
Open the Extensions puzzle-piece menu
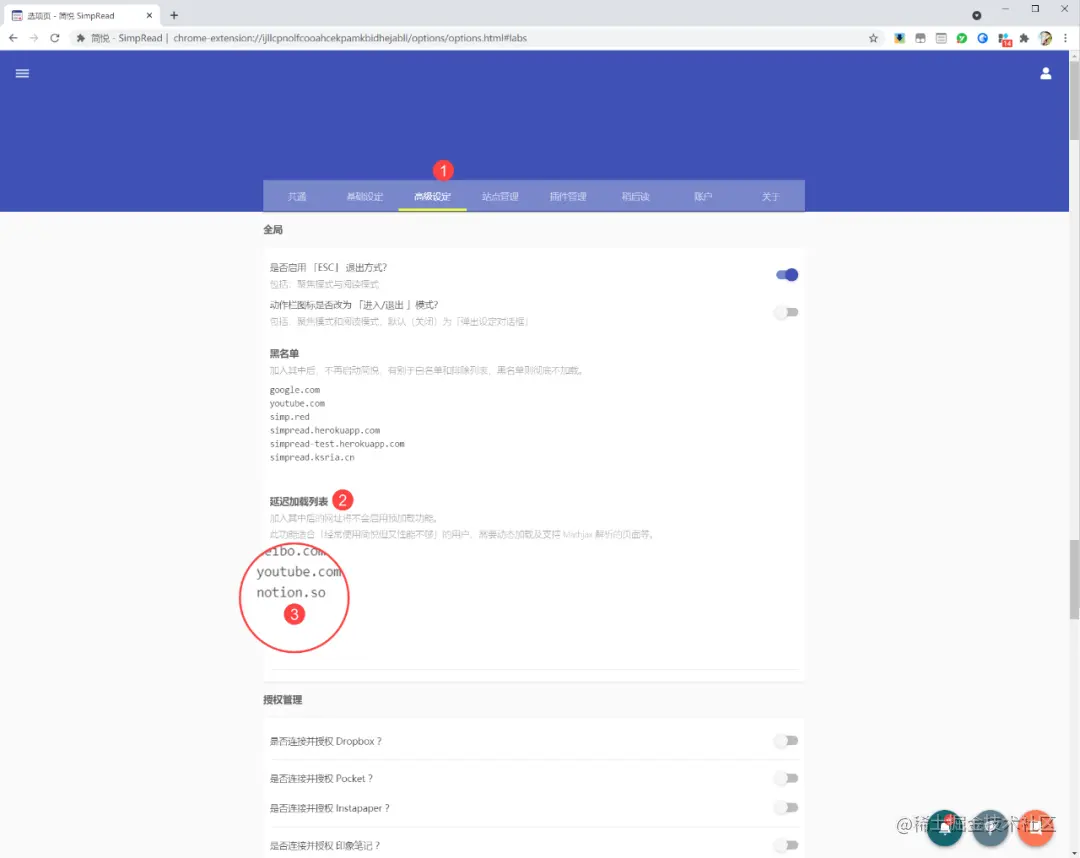pyautogui.click(x=1024, y=38)
